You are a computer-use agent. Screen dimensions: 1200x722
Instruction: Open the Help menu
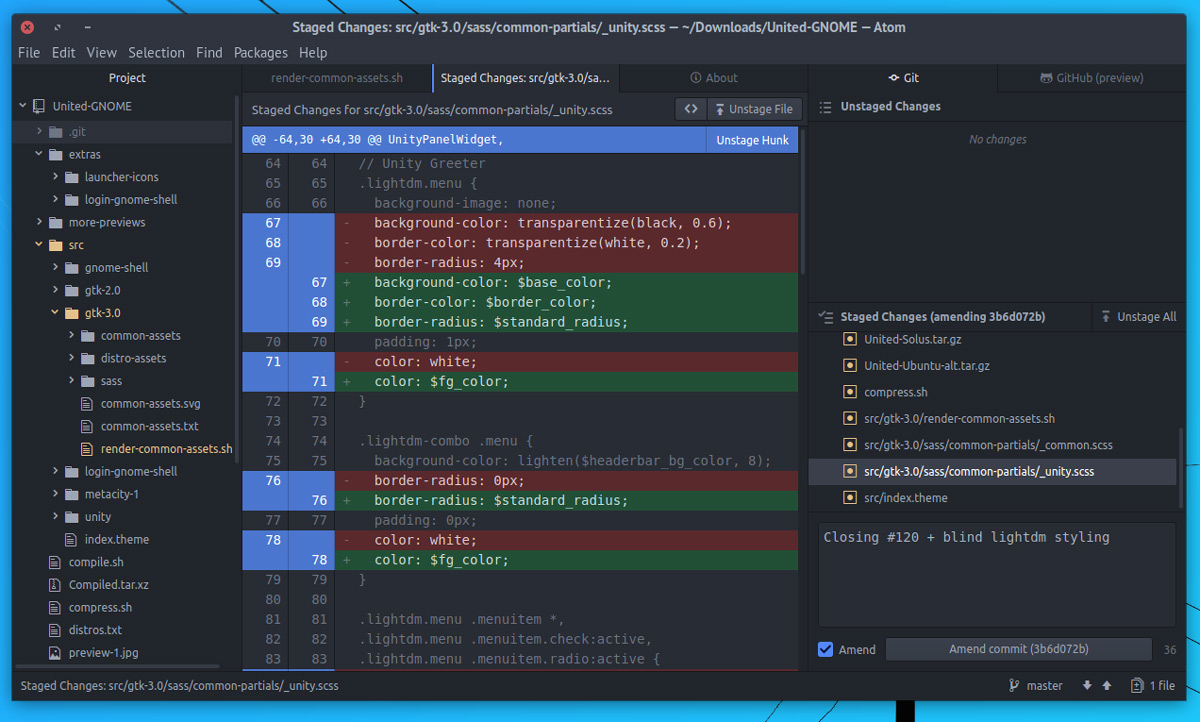point(313,52)
